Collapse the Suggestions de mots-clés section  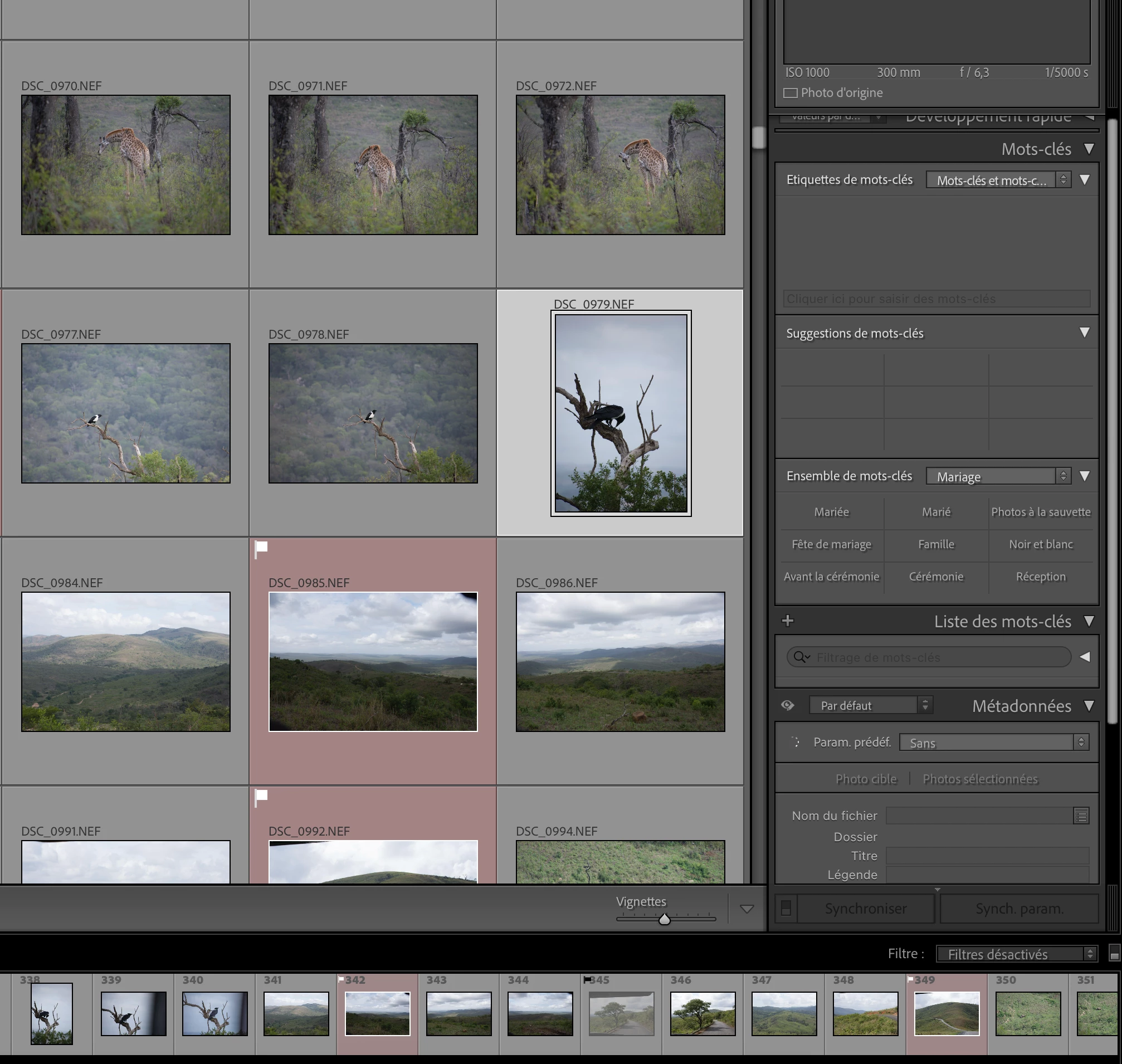[x=1084, y=333]
